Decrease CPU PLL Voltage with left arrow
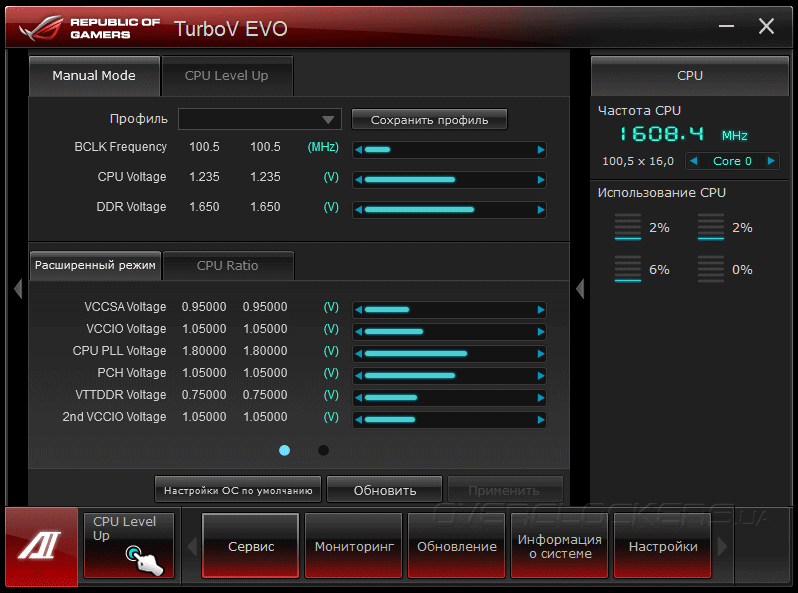 pyautogui.click(x=359, y=353)
